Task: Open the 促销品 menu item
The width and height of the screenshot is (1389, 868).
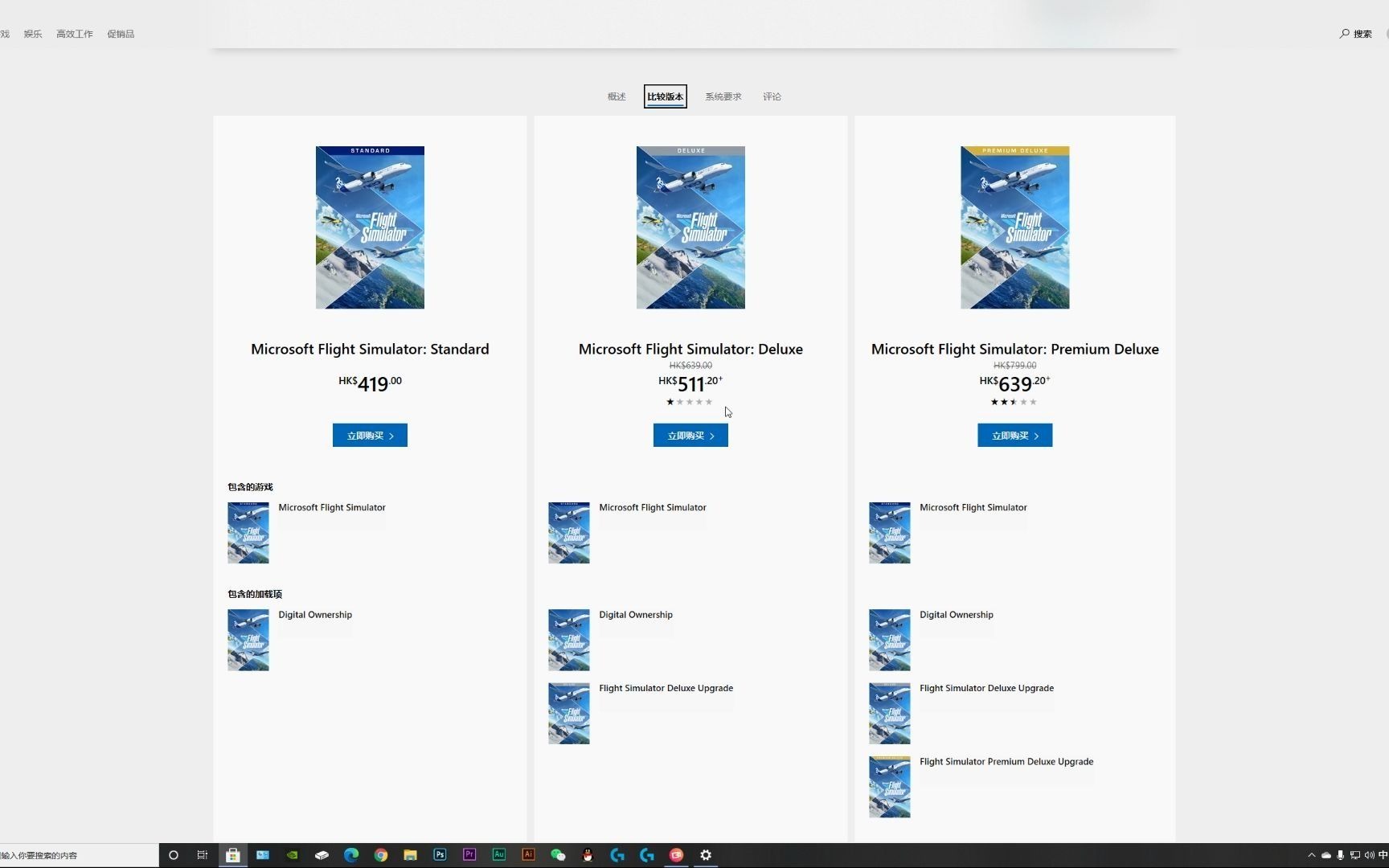Action: tap(121, 34)
